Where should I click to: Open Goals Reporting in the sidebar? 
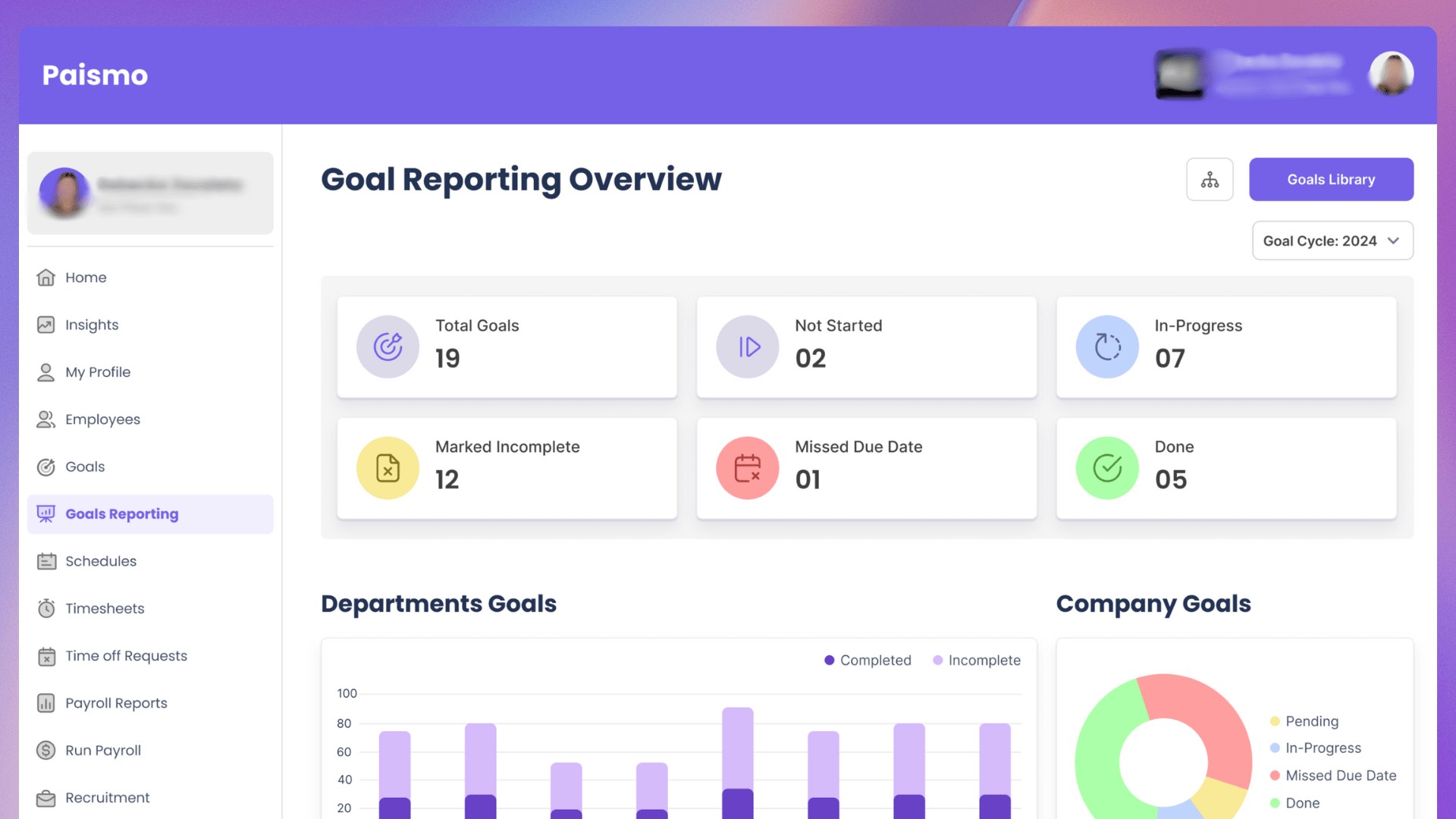pos(121,514)
